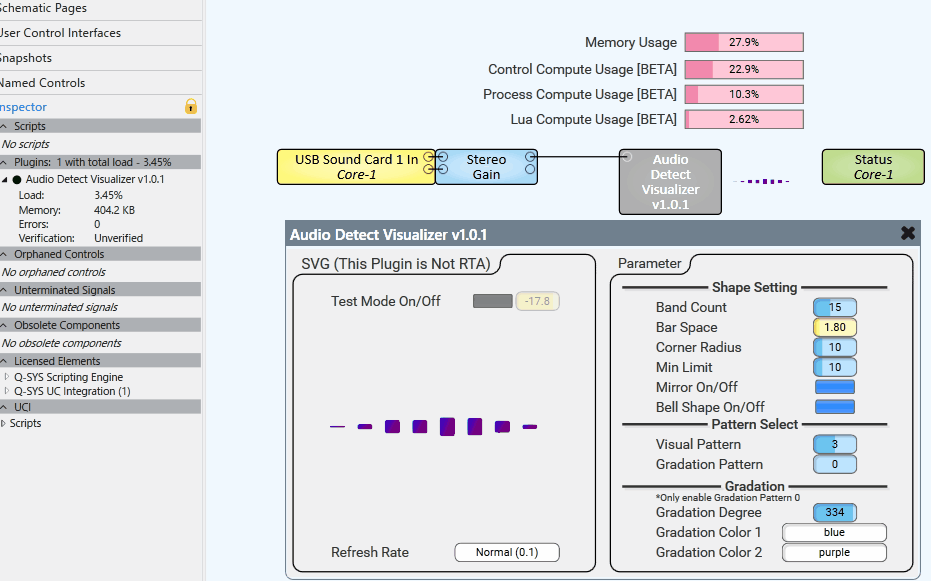Open the Refresh Rate dropdown

pyautogui.click(x=506, y=552)
